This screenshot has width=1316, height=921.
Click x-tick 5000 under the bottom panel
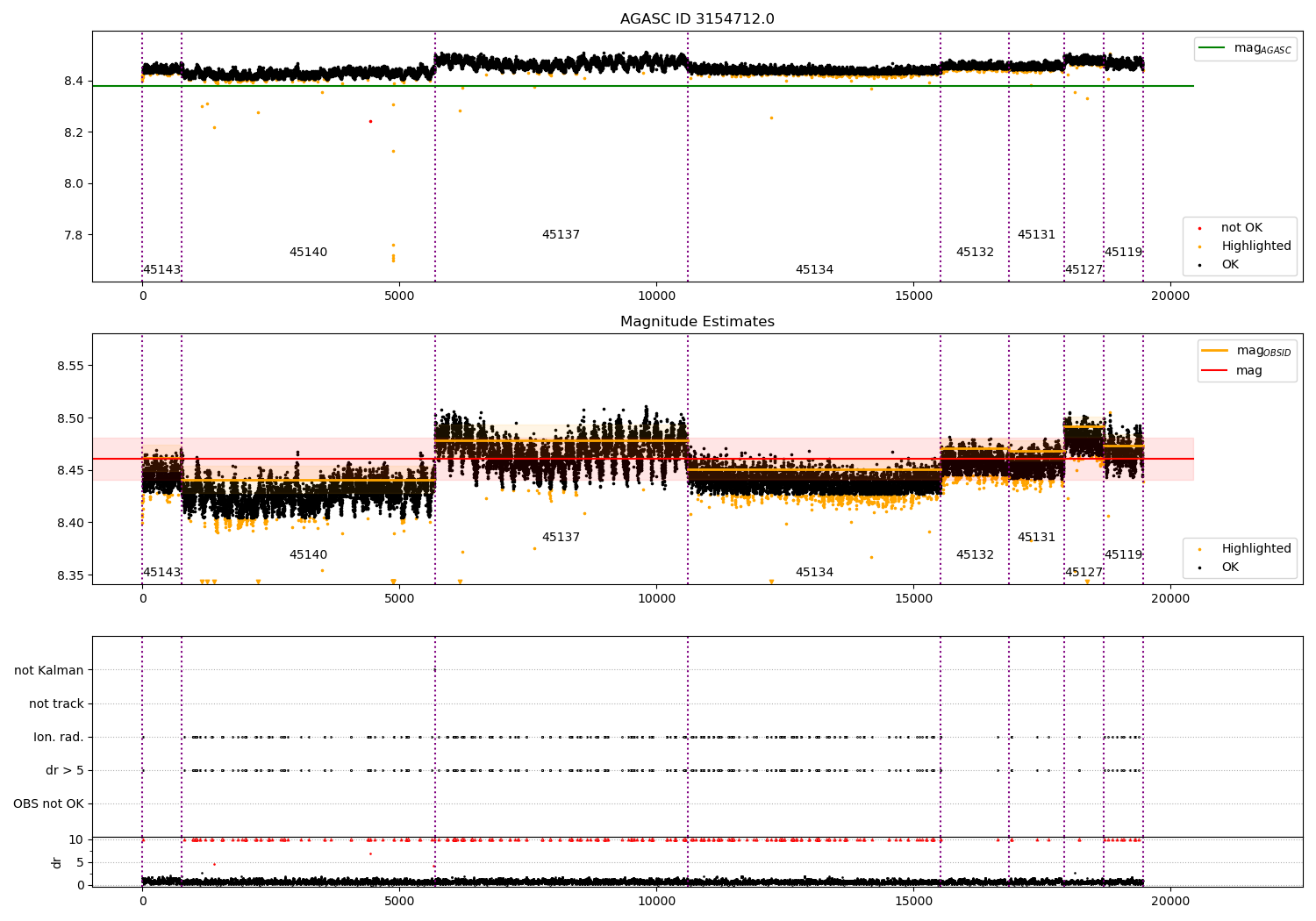(x=399, y=901)
